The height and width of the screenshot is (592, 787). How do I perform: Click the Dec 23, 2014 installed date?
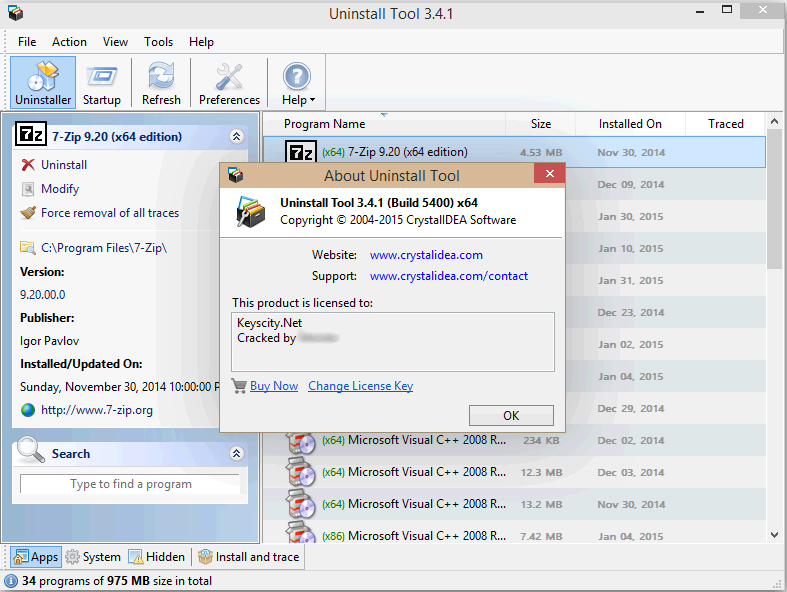pyautogui.click(x=631, y=312)
